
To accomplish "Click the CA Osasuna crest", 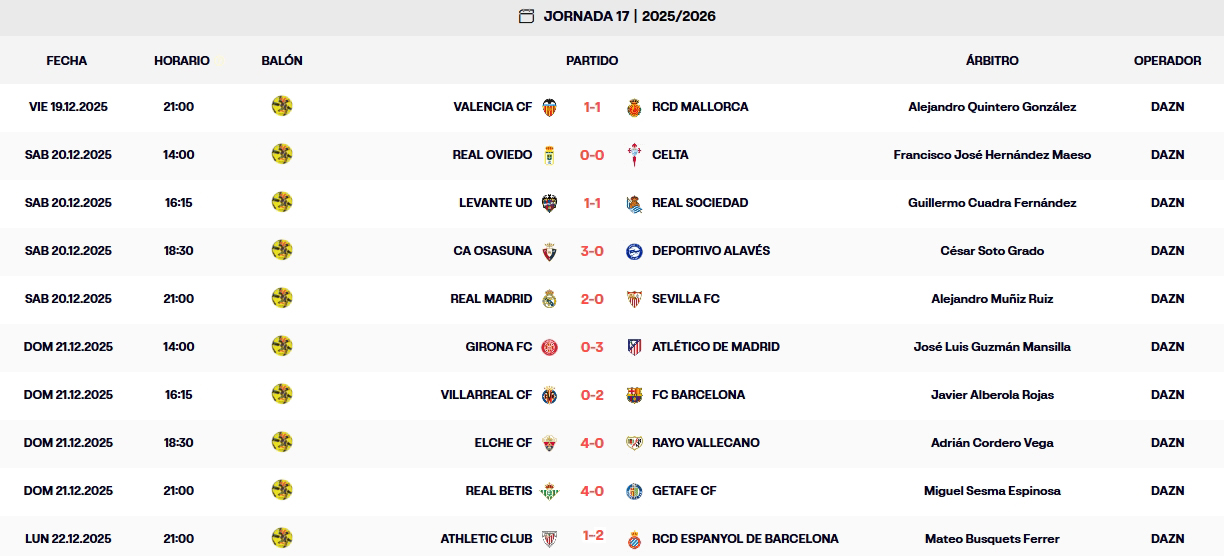I will point(549,251).
